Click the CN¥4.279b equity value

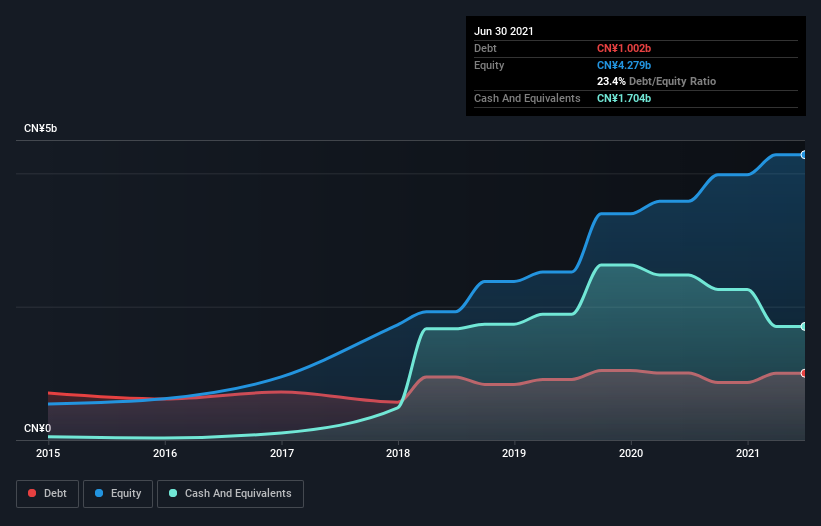point(624,65)
